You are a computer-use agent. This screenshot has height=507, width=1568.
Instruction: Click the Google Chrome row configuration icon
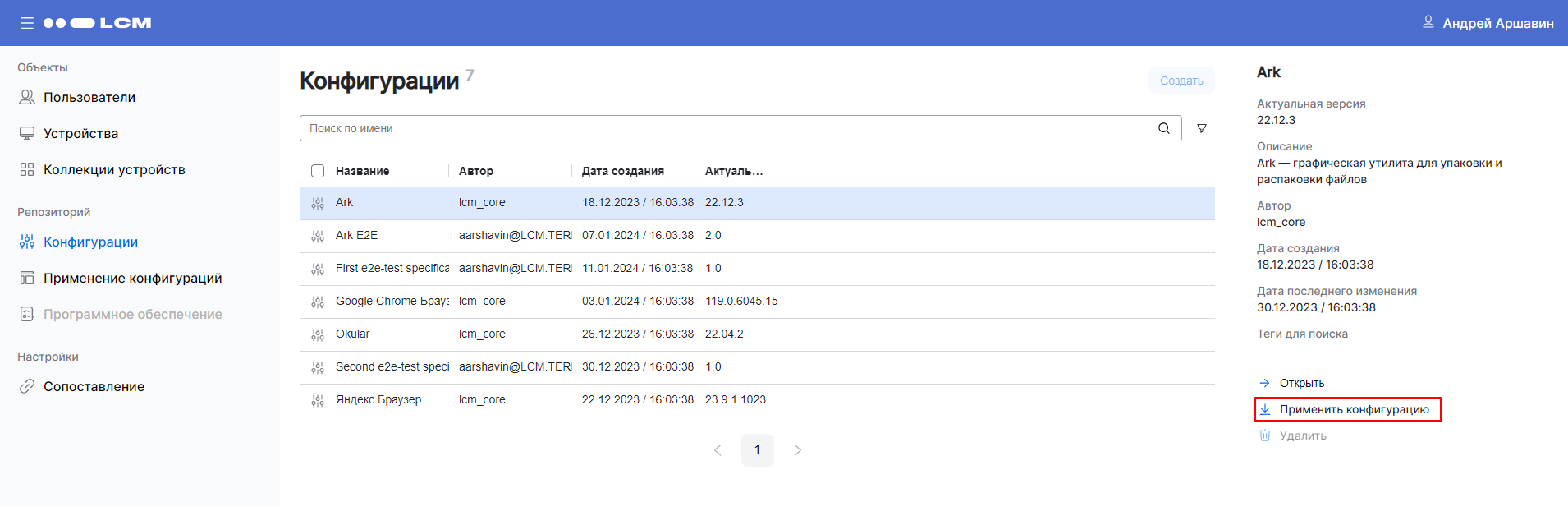point(318,302)
